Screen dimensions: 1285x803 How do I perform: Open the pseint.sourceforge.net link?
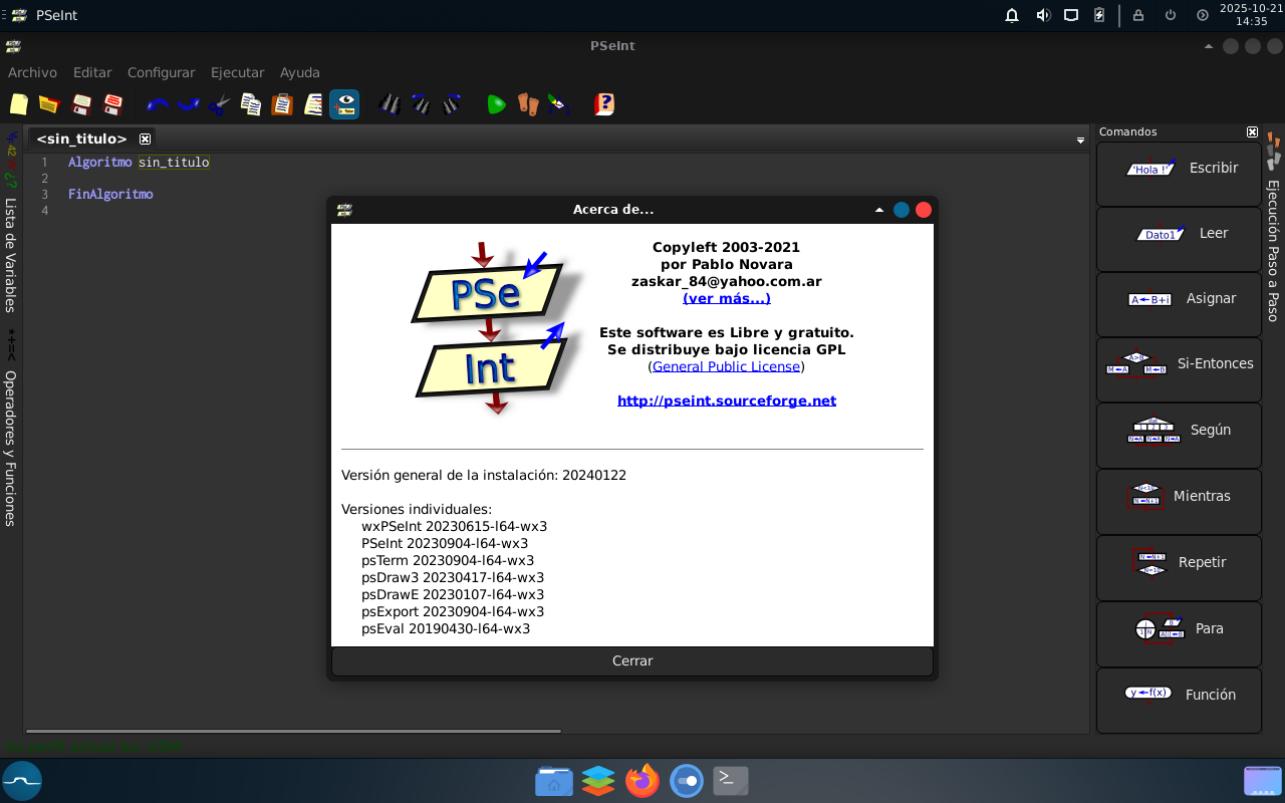[x=726, y=401]
